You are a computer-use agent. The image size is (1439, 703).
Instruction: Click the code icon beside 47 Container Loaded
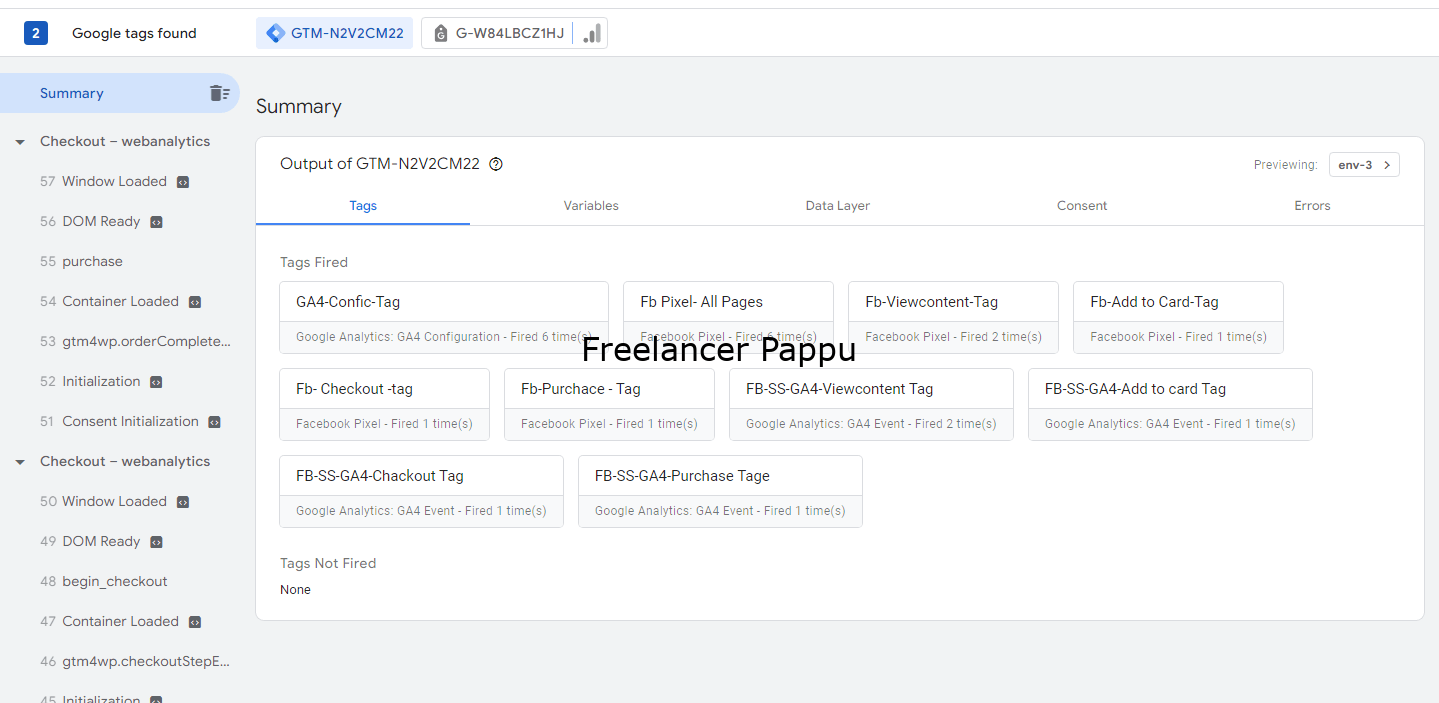(195, 622)
